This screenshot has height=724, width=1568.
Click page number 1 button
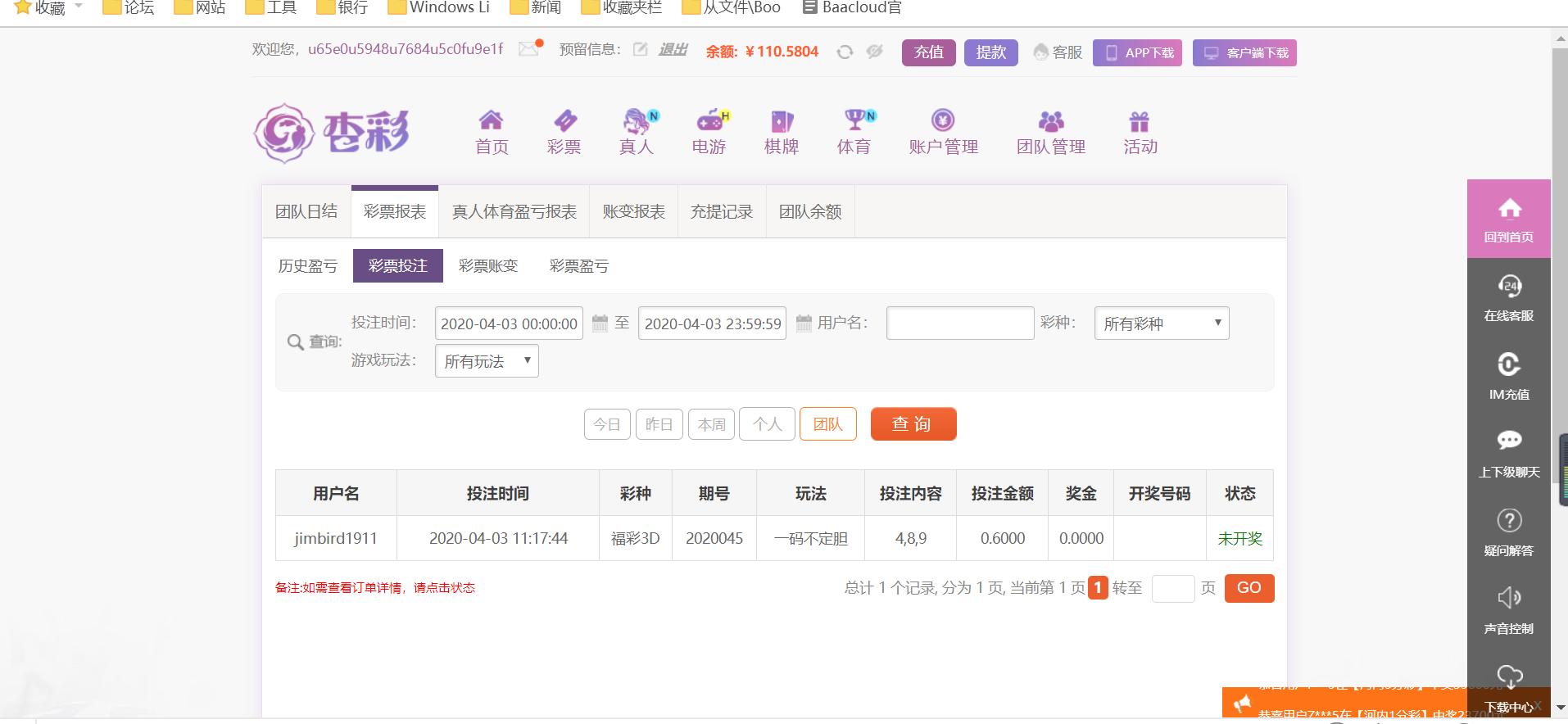click(1098, 588)
